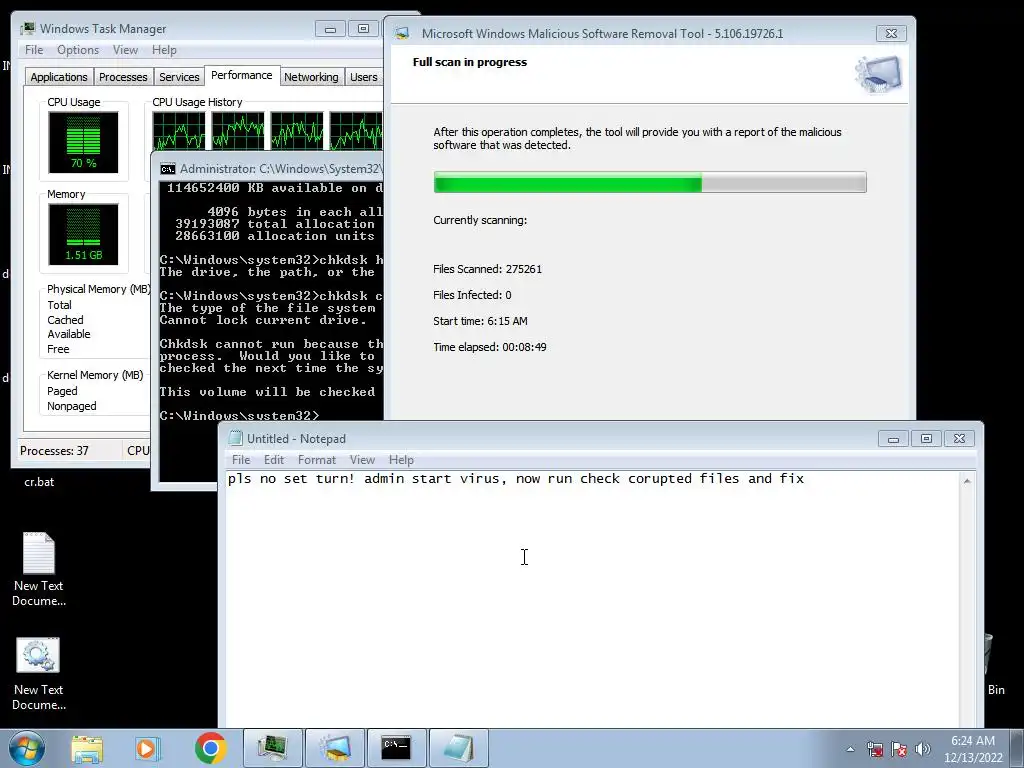Click the Removal Tool title bar icon

pos(403,33)
